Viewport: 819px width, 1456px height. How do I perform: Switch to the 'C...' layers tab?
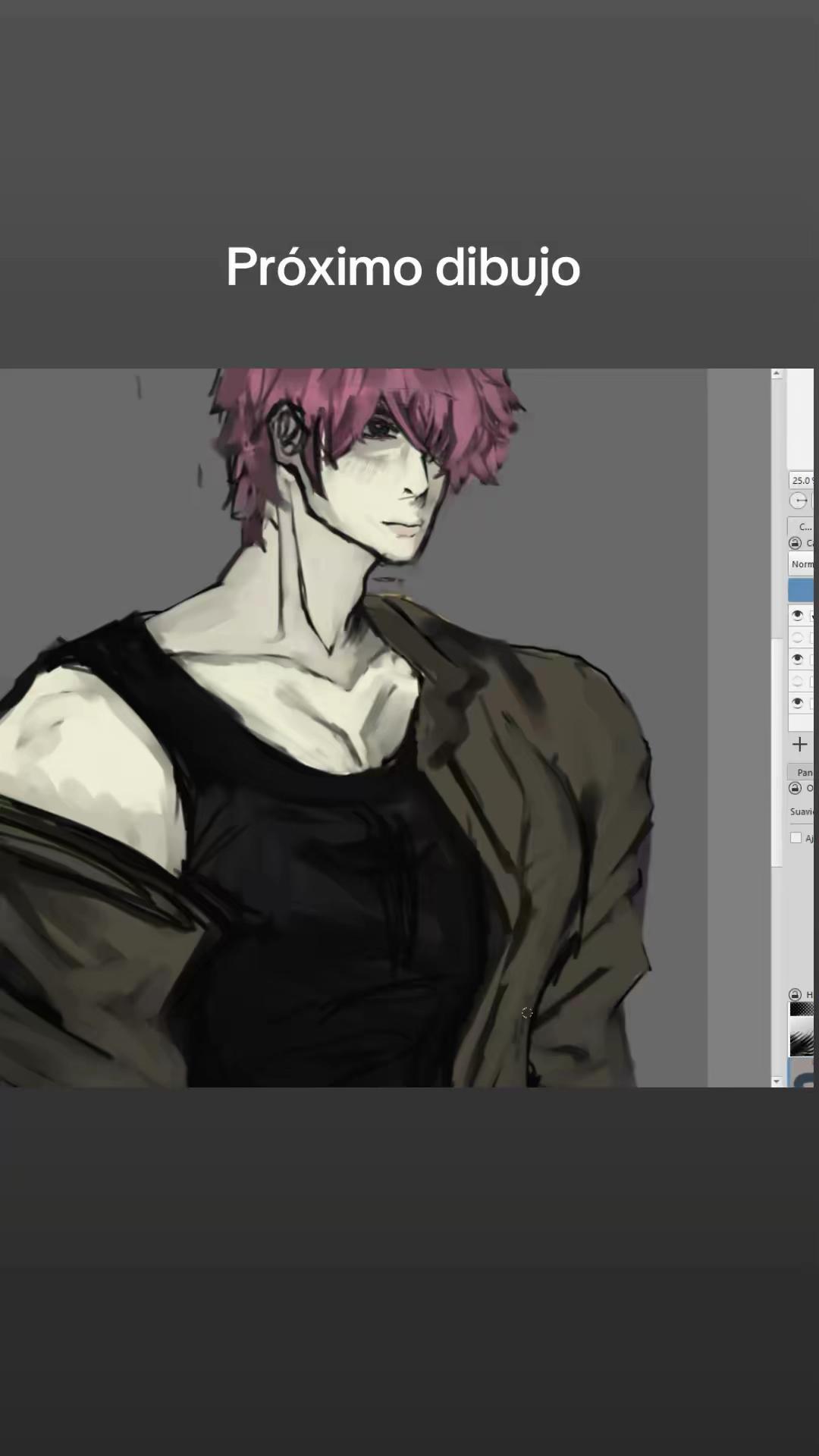(x=801, y=526)
